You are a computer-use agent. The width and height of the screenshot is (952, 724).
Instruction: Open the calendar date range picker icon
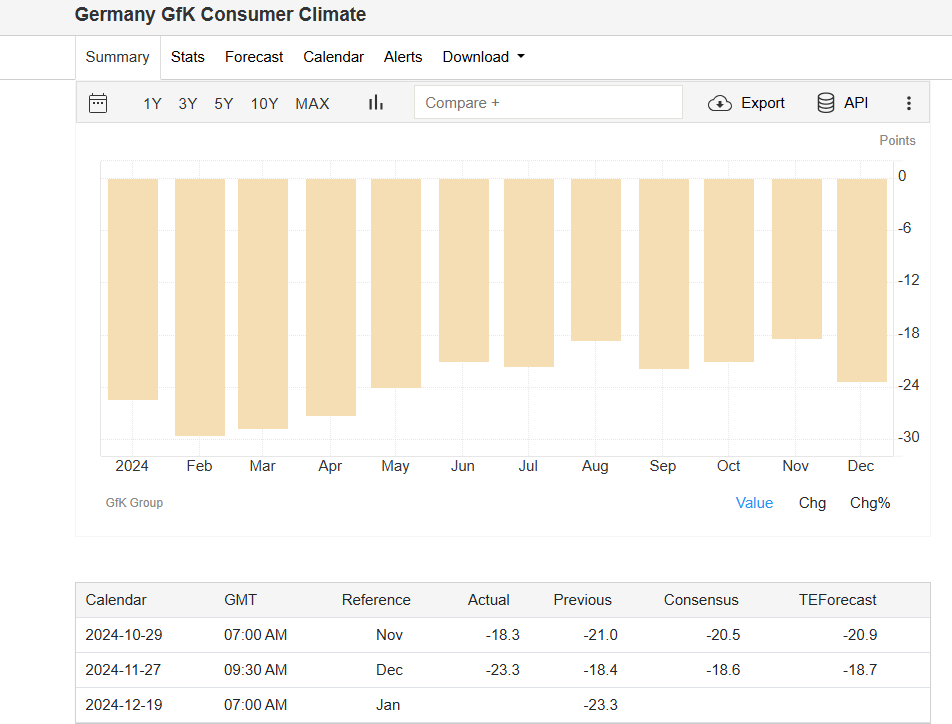(98, 103)
